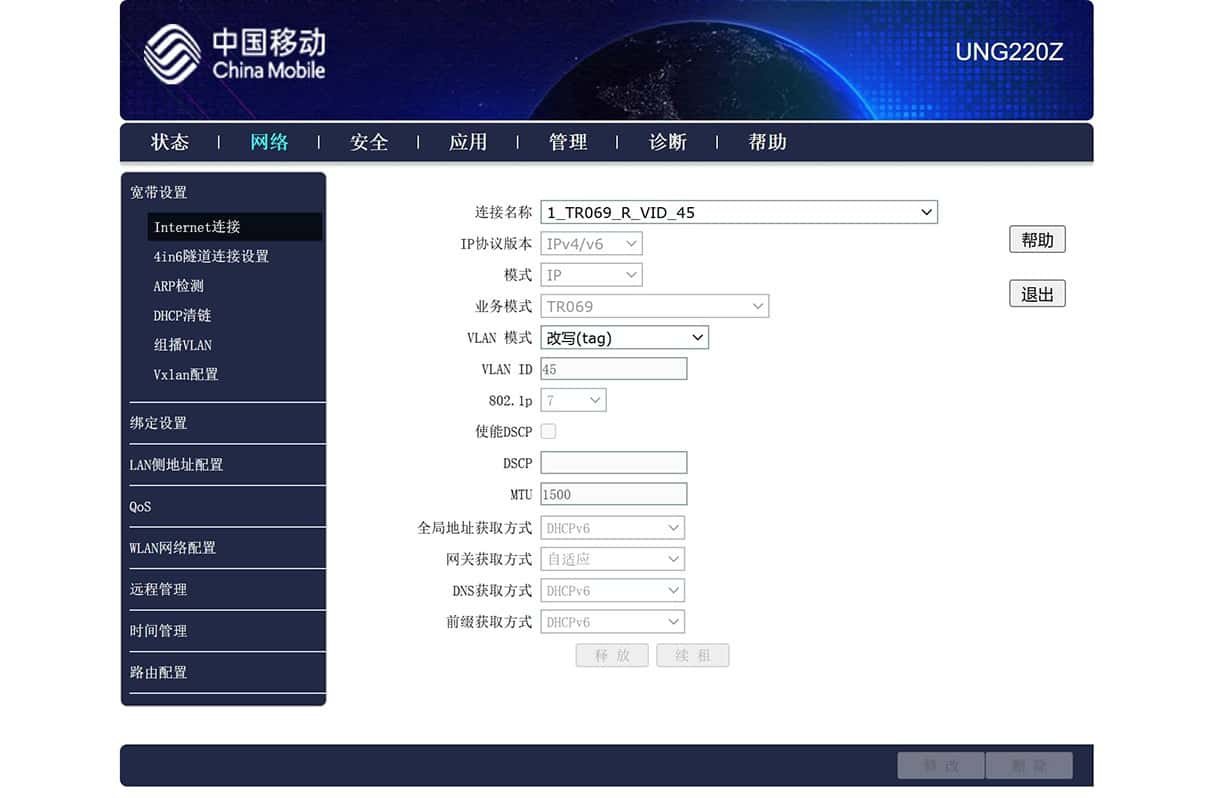1213x798 pixels.
Task: Open the IP协议版本 dropdown
Action: pos(591,243)
